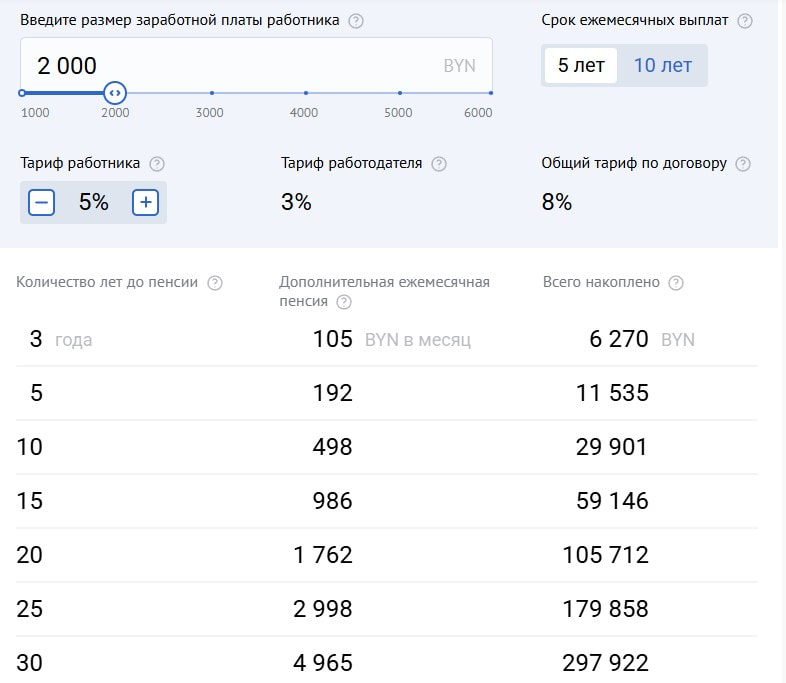
Task: Click the 5% worker tariff value
Action: pyautogui.click(x=94, y=203)
